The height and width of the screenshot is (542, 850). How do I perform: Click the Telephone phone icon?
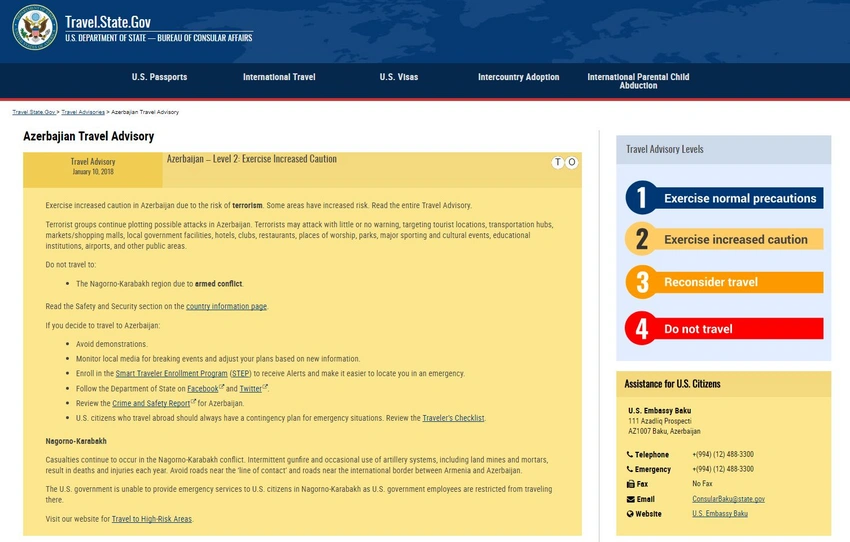click(630, 454)
